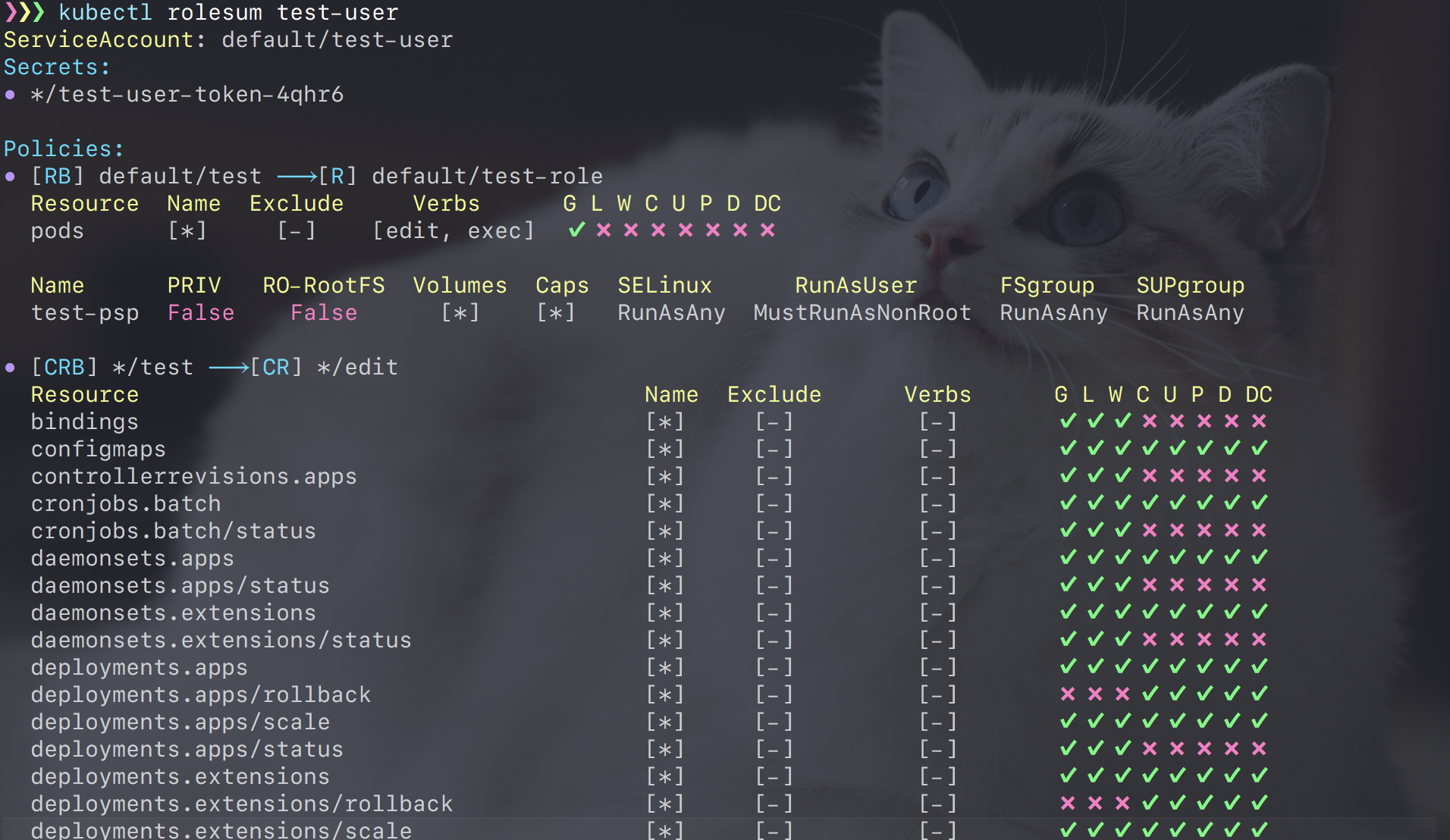Select the '*/test-user-token-4qhr6' secret entry
The height and width of the screenshot is (840, 1450).
[187, 95]
